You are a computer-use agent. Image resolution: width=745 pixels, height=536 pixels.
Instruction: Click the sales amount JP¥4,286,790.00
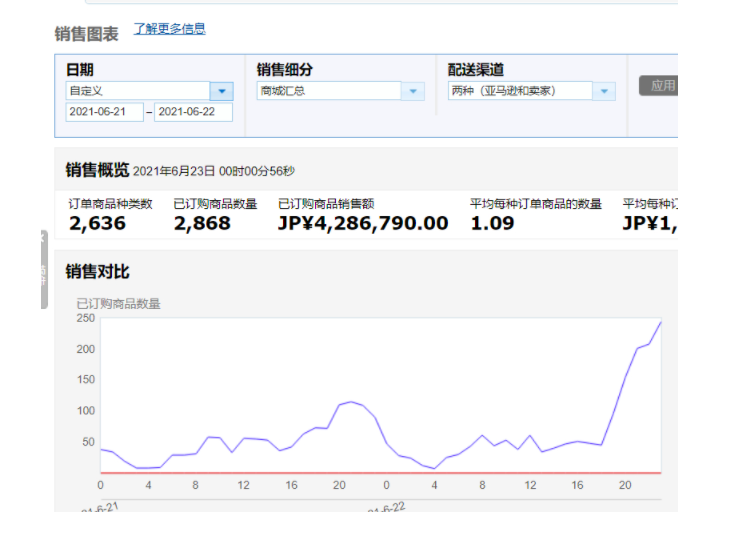(363, 223)
